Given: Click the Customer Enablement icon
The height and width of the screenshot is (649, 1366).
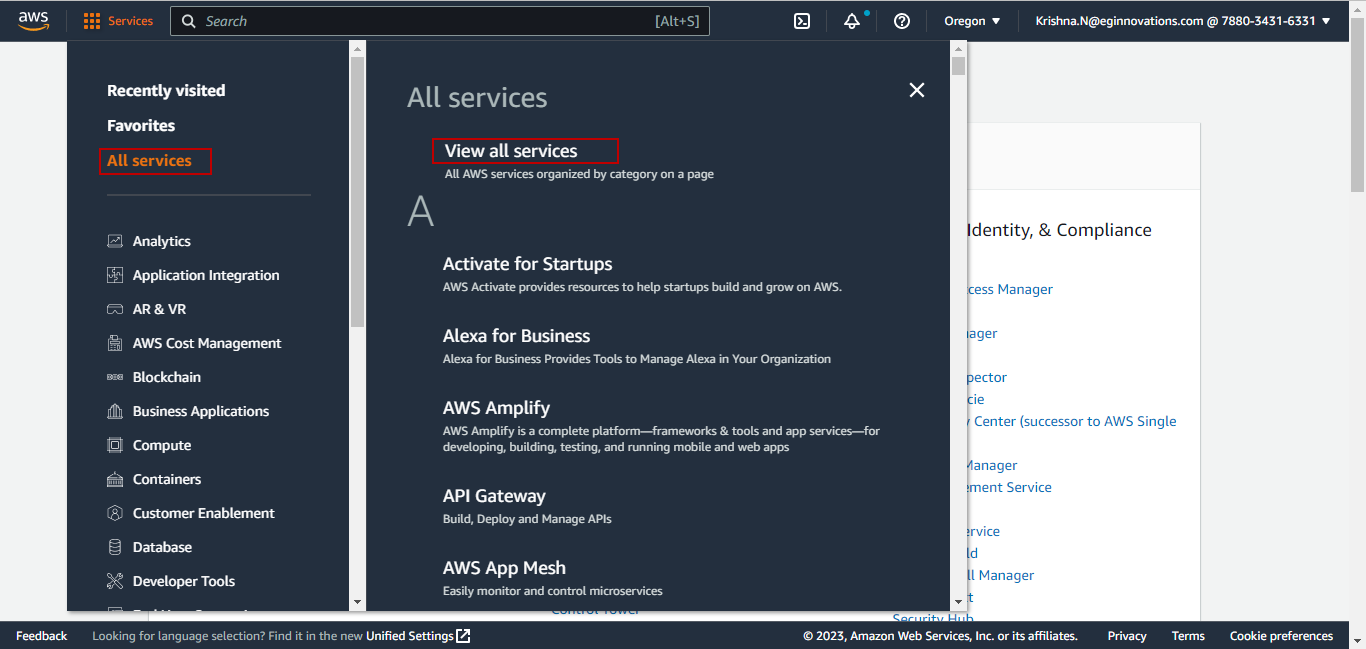Looking at the screenshot, I should (115, 513).
